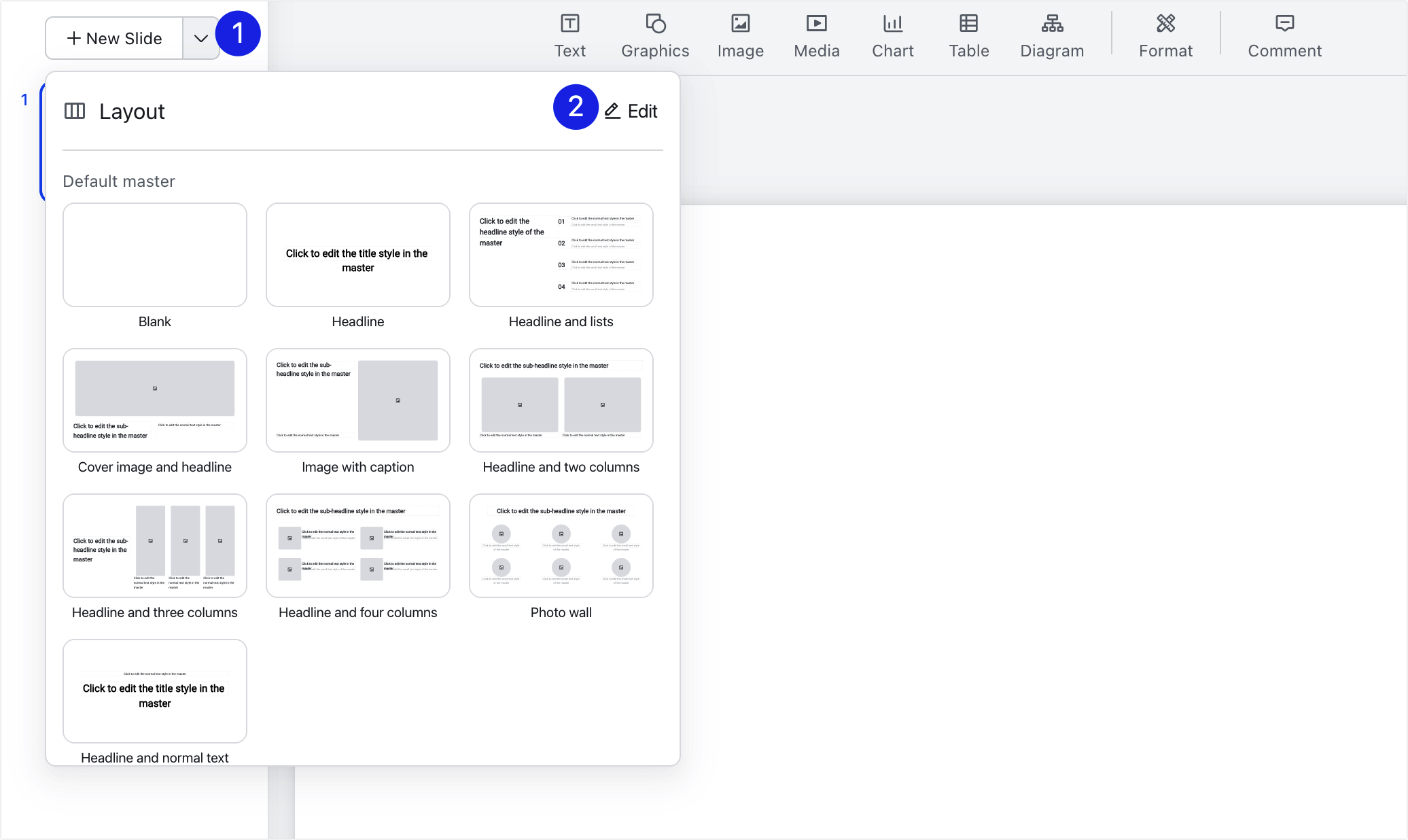Open the Graphics shapes tool
This screenshot has height=840, width=1408.
(x=655, y=35)
